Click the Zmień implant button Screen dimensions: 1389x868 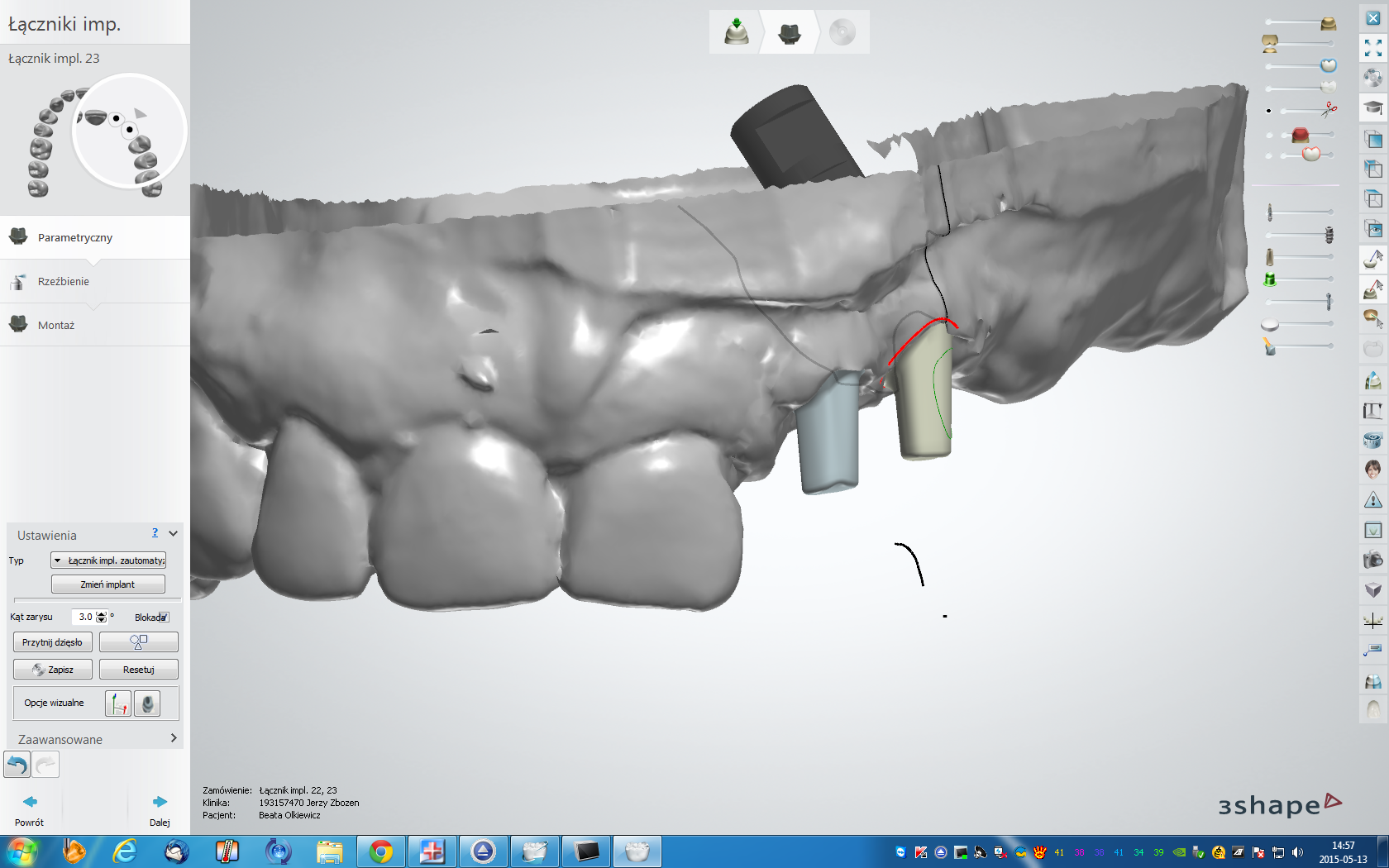point(108,584)
